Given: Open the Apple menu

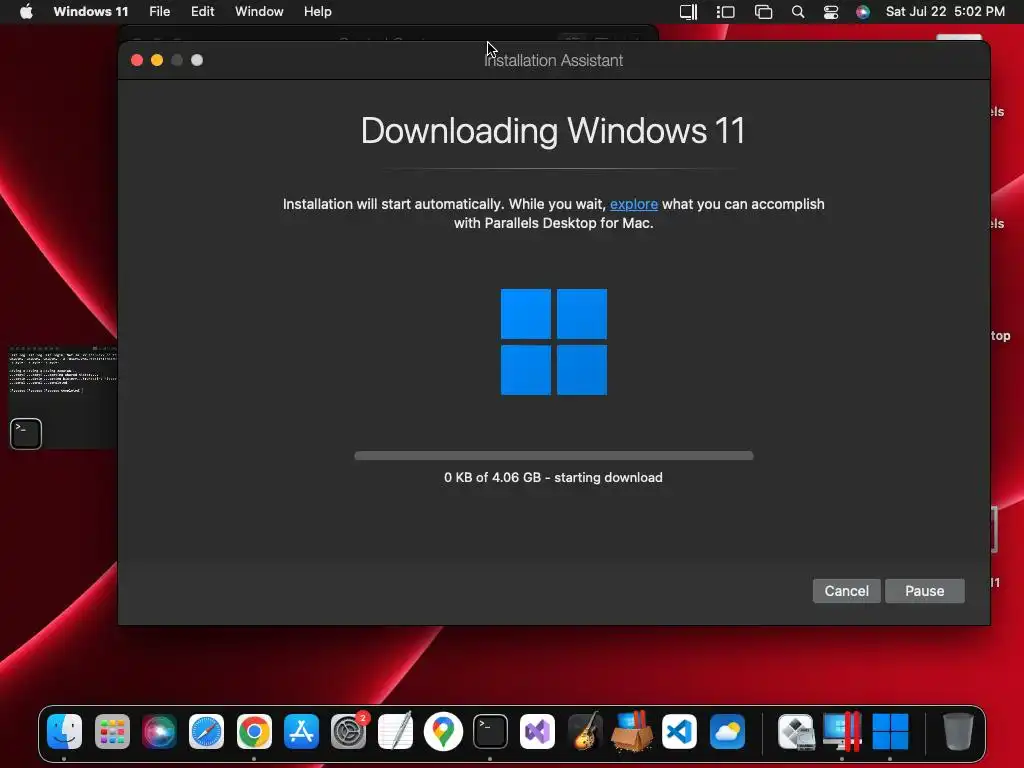Looking at the screenshot, I should (26, 11).
